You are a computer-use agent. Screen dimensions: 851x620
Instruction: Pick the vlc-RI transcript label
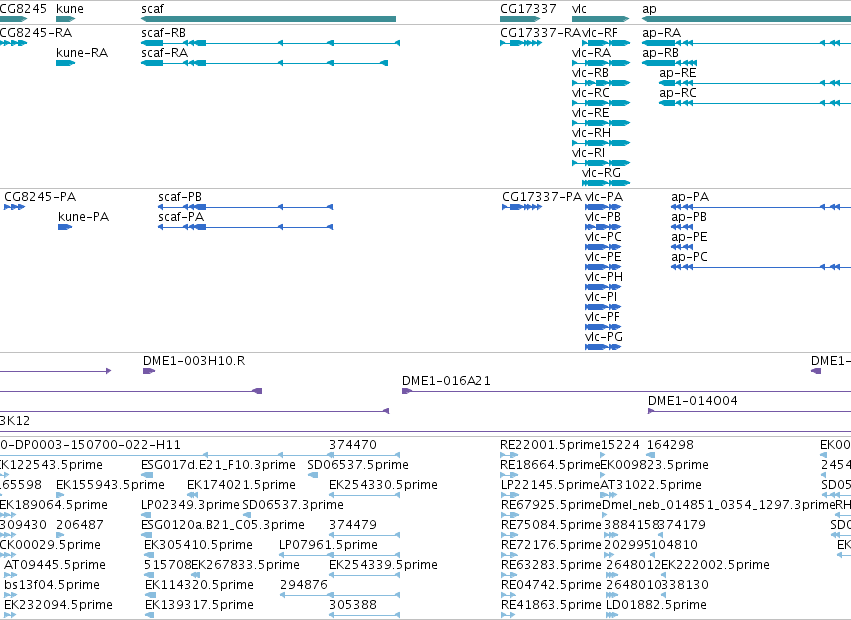pos(588,153)
